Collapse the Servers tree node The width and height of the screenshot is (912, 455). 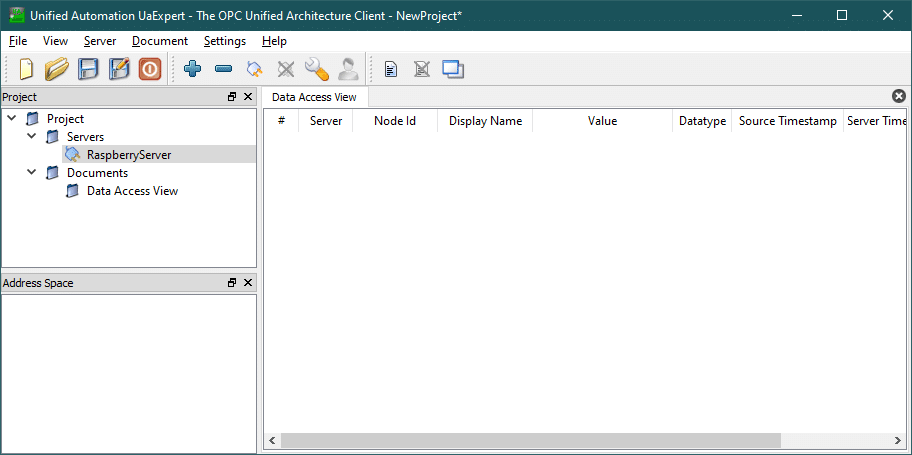(32, 137)
